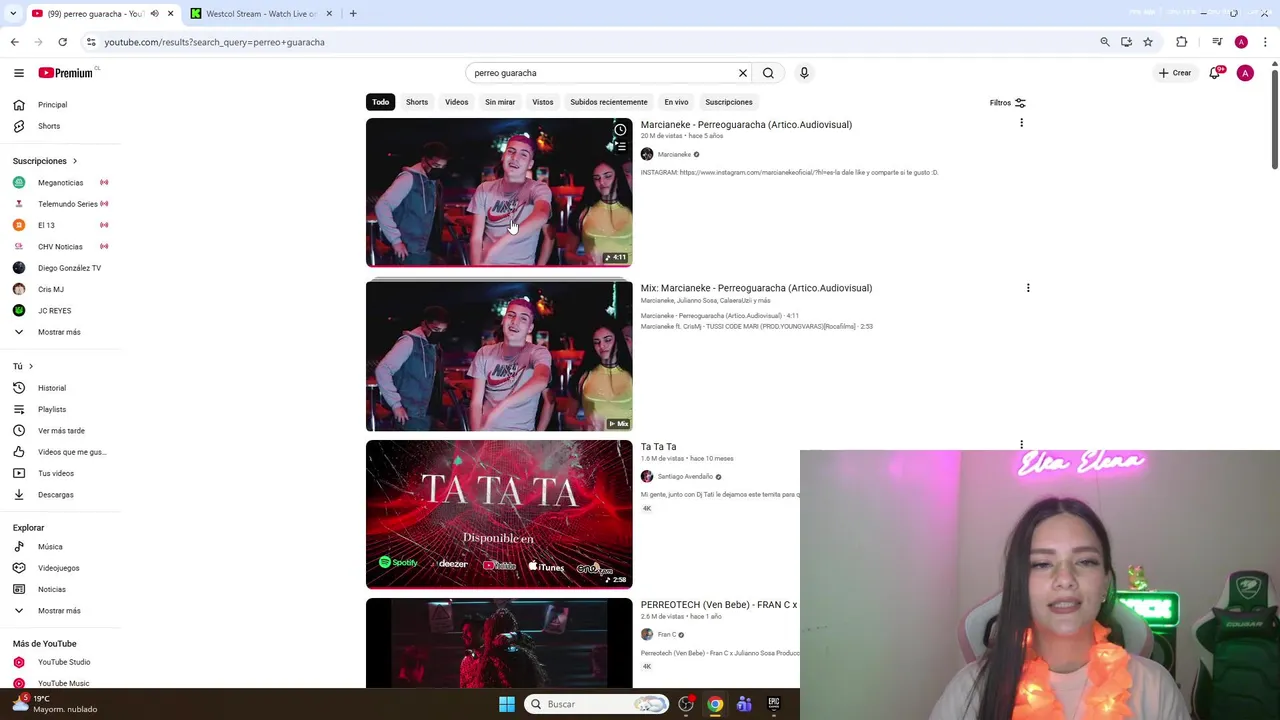Select the Videos filter chip

(456, 102)
